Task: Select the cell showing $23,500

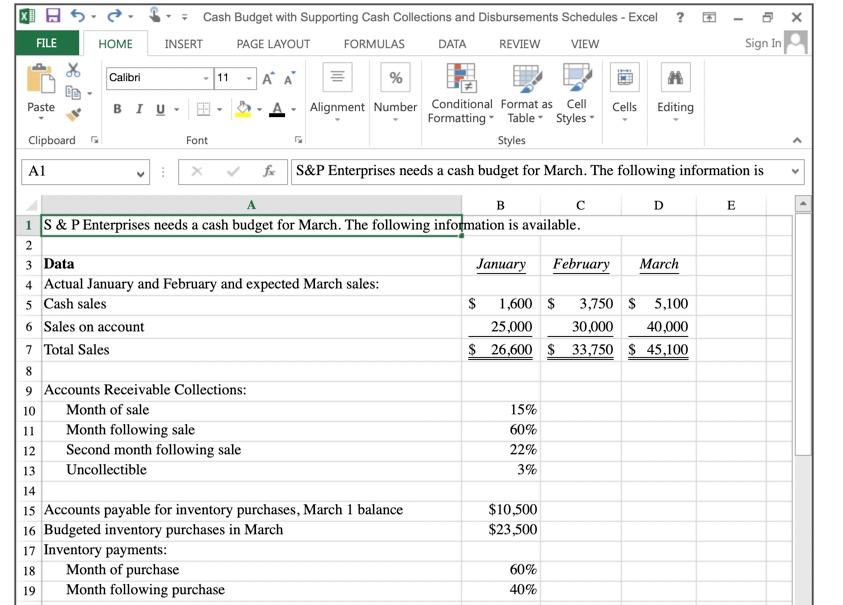Action: pos(501,530)
